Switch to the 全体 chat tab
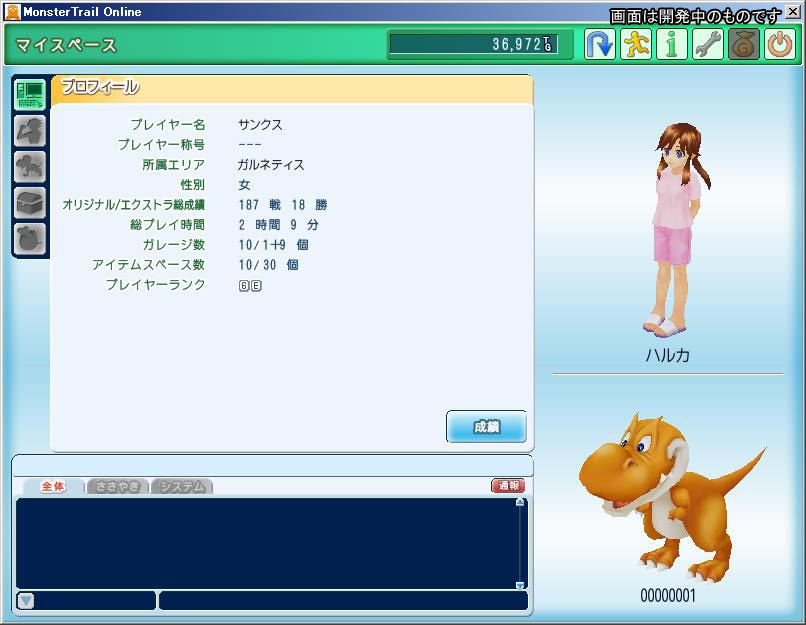Viewport: 806px width, 625px height. pyautogui.click(x=53, y=486)
